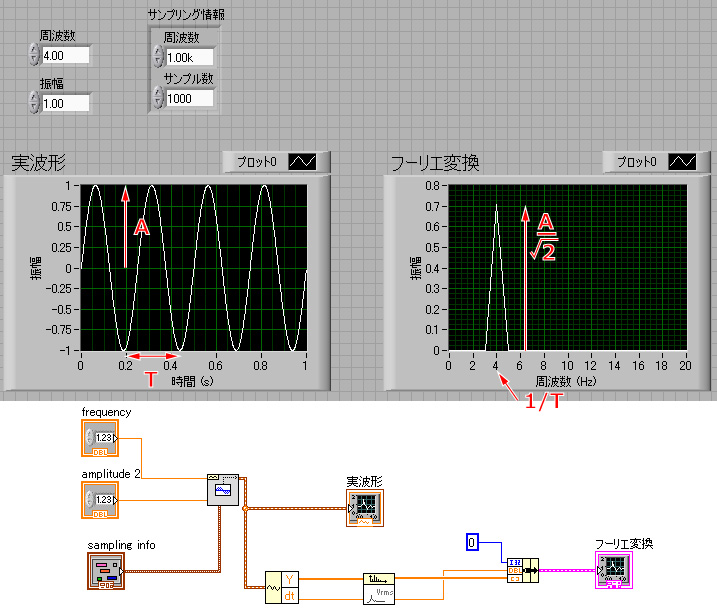Screen dimensions: 717x609
Task: Open 実波形 plot legend line style swatch
Action: [x=302, y=161]
